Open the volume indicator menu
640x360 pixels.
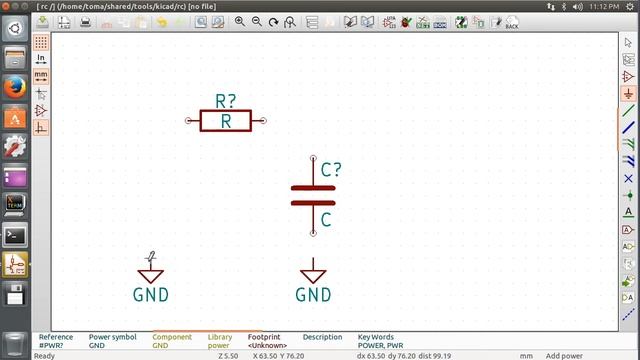click(x=578, y=7)
